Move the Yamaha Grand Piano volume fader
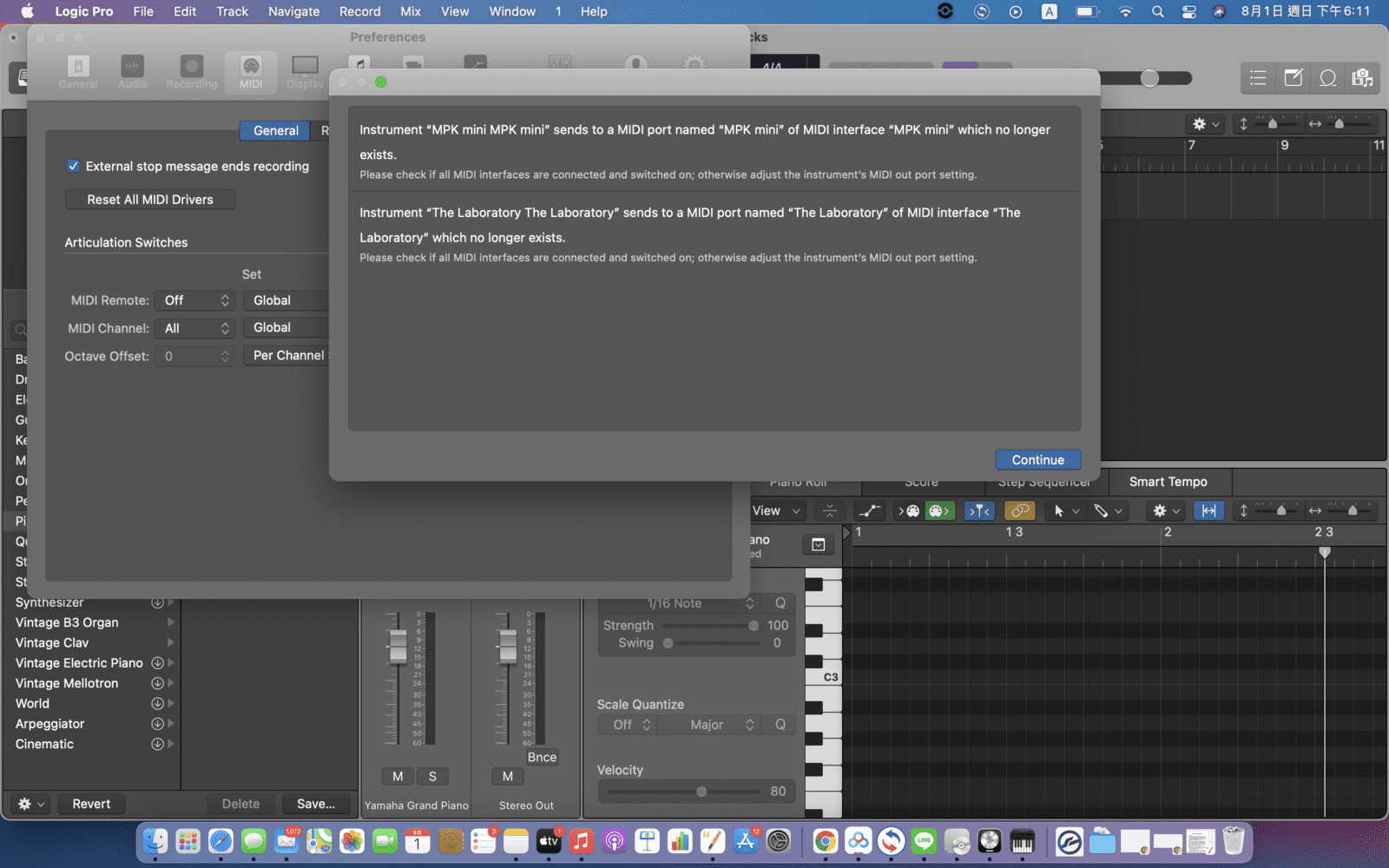The width and height of the screenshot is (1389, 868). pyautogui.click(x=398, y=647)
